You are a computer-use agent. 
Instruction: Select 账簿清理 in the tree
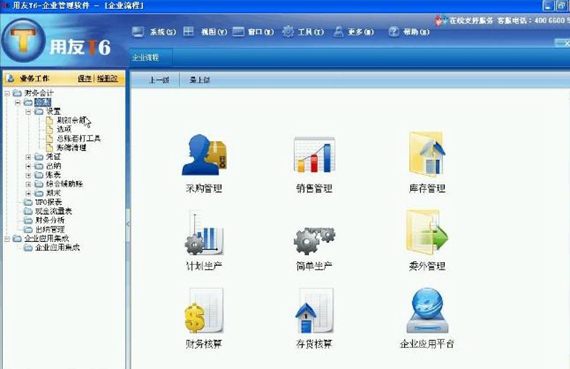71,148
